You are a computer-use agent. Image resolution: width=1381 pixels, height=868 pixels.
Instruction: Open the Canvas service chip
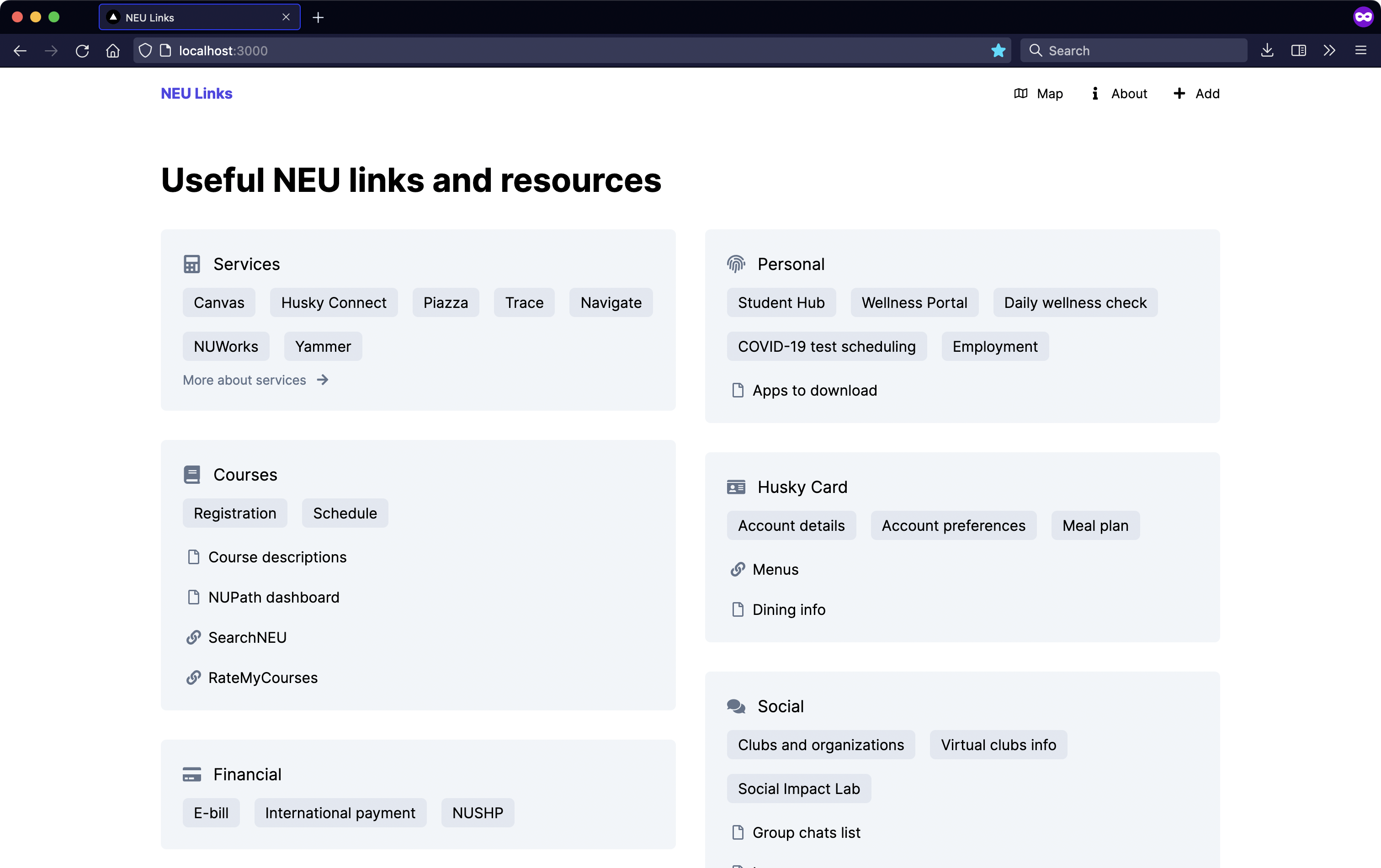click(x=218, y=302)
